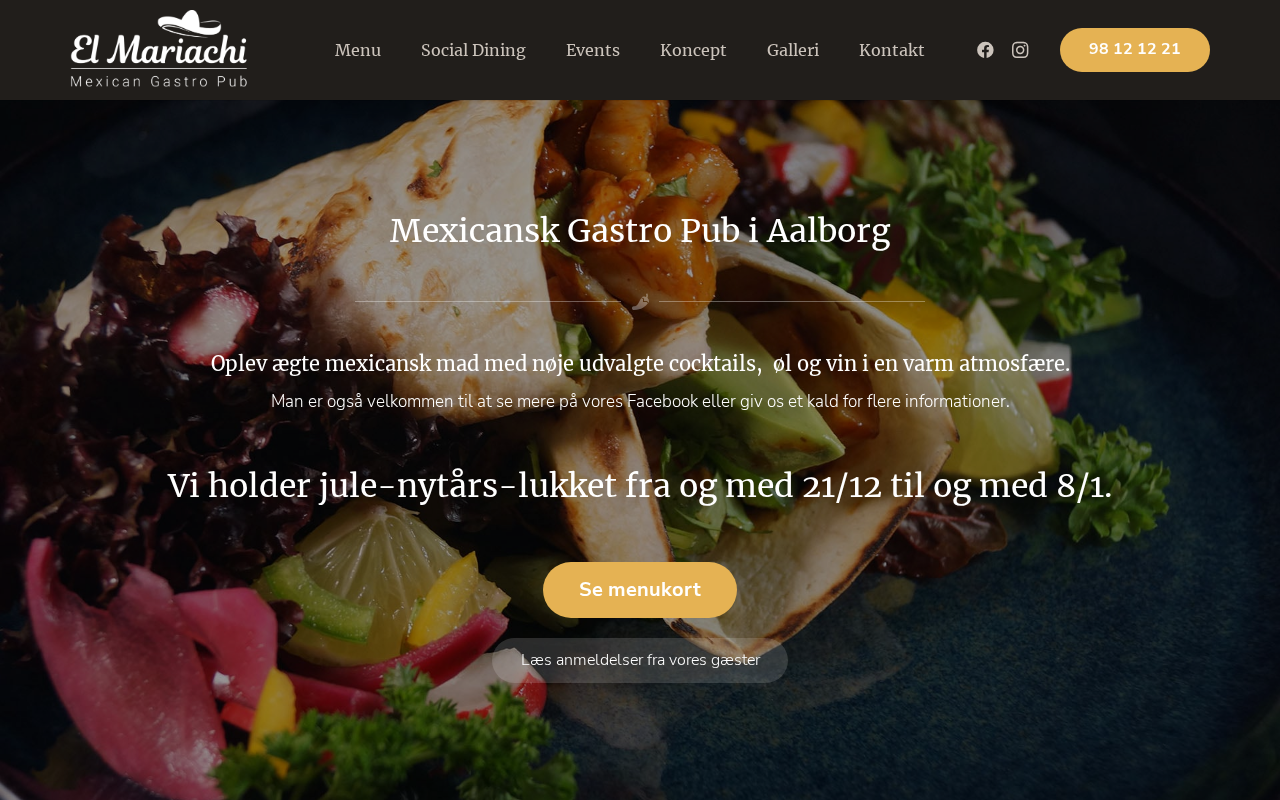Open the Instagram profile icon
Image resolution: width=1280 pixels, height=800 pixels.
[x=1020, y=50]
